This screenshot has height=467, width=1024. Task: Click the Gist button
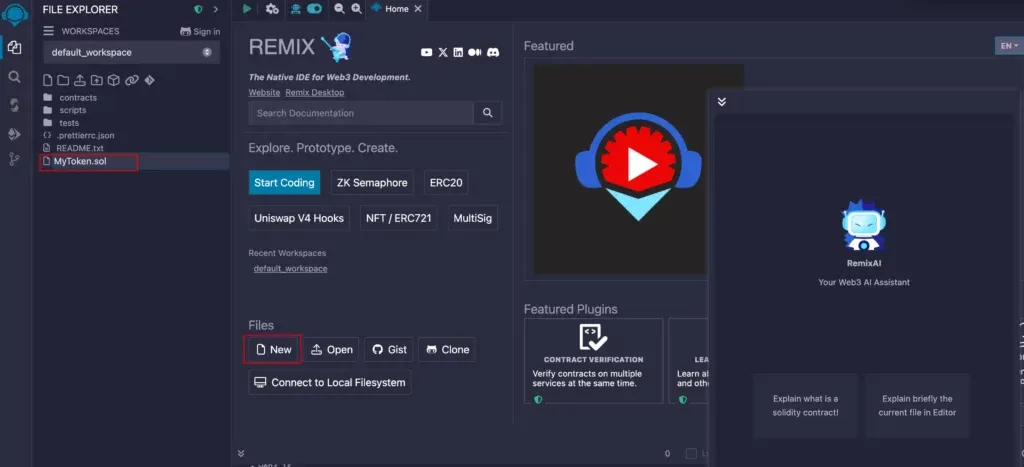tap(389, 349)
